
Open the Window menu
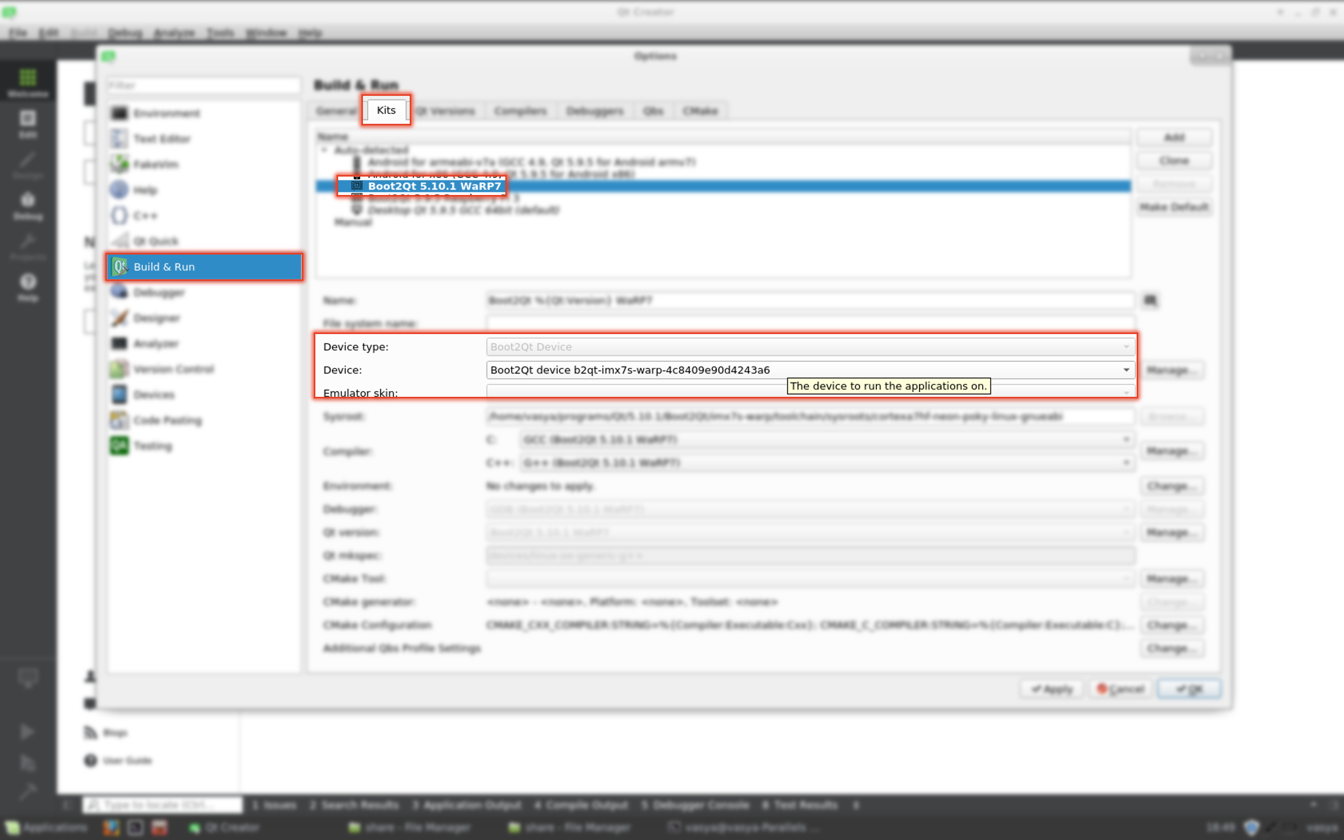(x=266, y=33)
